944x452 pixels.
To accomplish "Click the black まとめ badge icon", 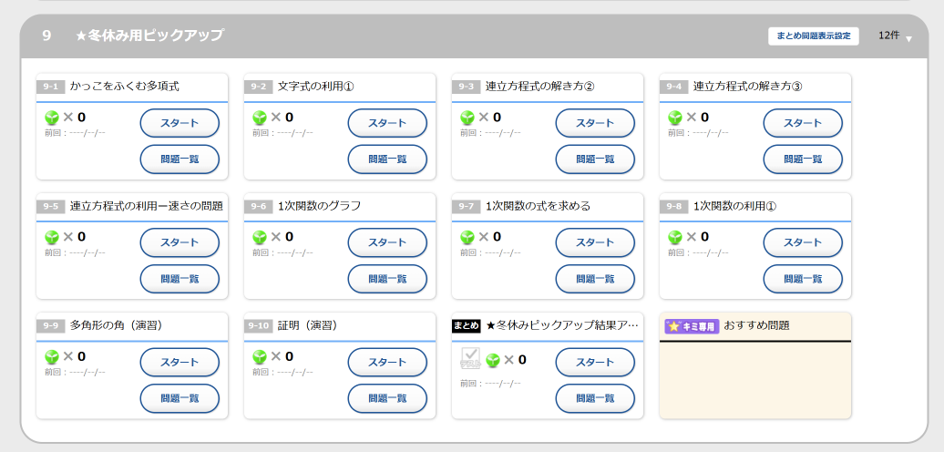I will 466,326.
